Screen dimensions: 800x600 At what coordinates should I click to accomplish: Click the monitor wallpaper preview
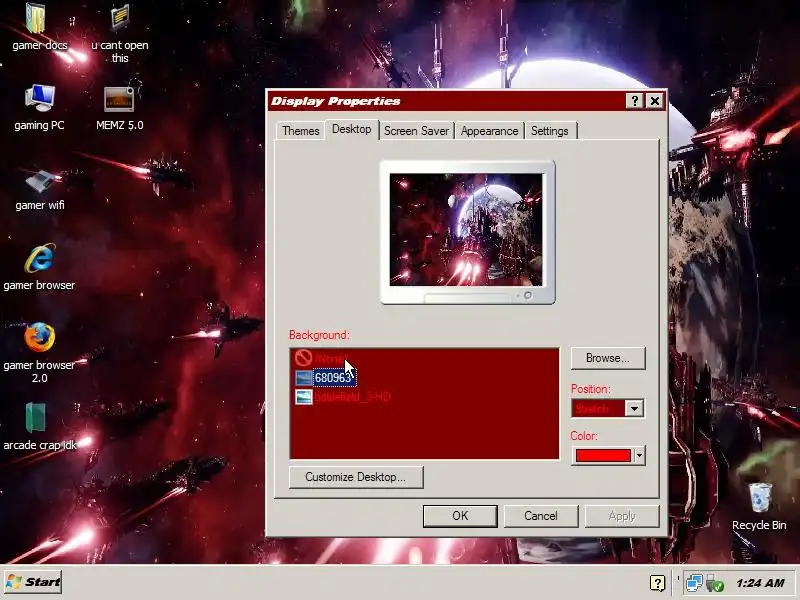point(466,229)
